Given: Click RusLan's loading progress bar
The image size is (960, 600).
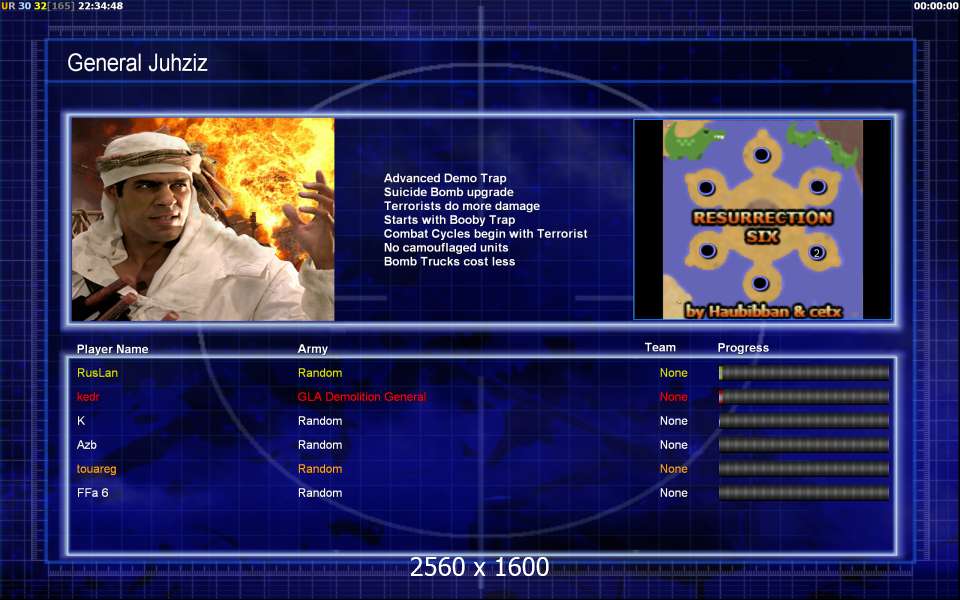Looking at the screenshot, I should (804, 373).
